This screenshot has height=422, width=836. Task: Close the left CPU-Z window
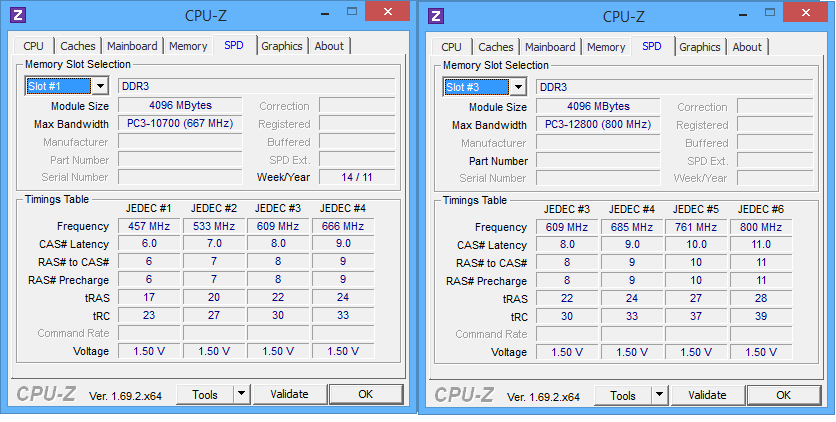pos(388,11)
